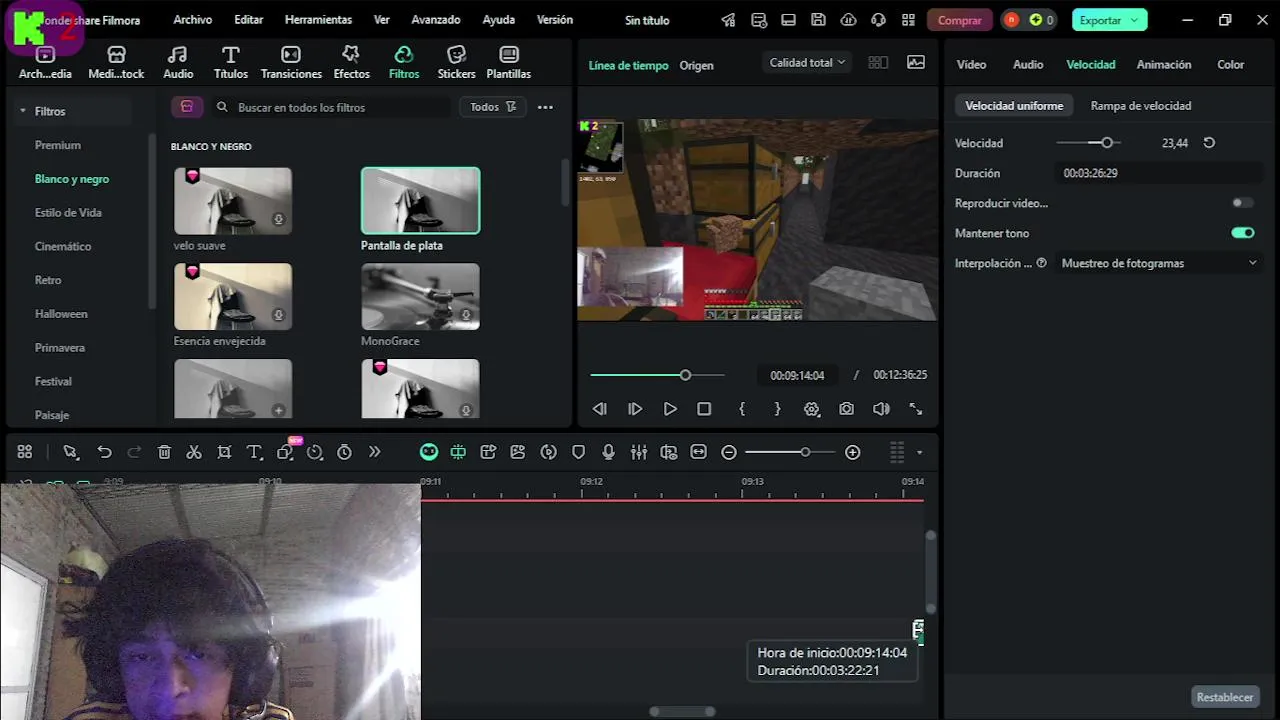Image resolution: width=1280 pixels, height=720 pixels.
Task: Open the Archivo menu
Action: pos(192,20)
